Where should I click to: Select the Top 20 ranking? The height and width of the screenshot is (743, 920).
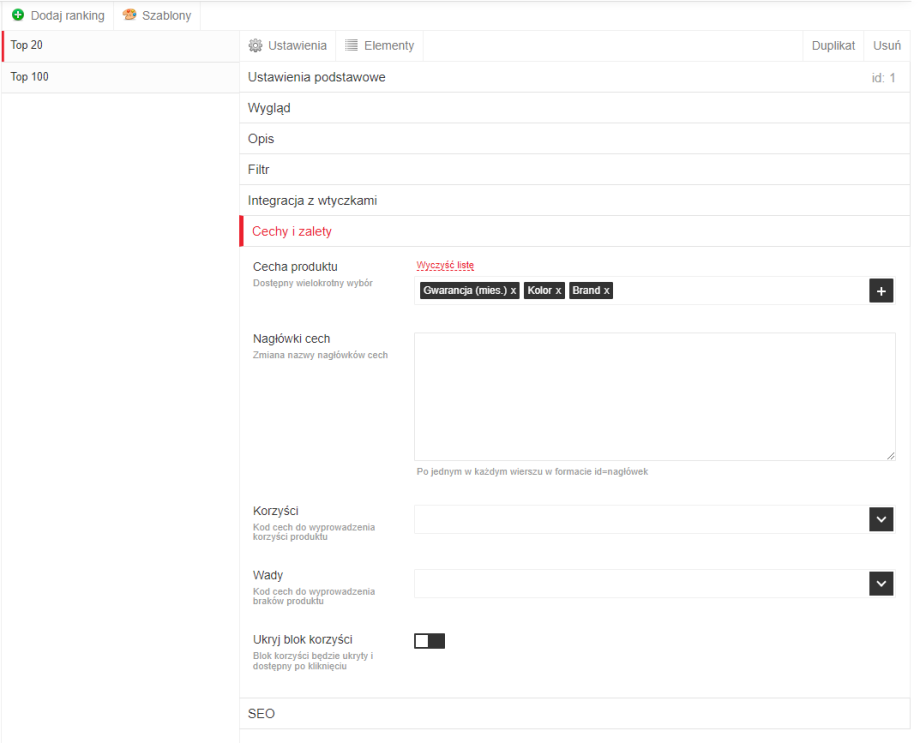click(27, 46)
